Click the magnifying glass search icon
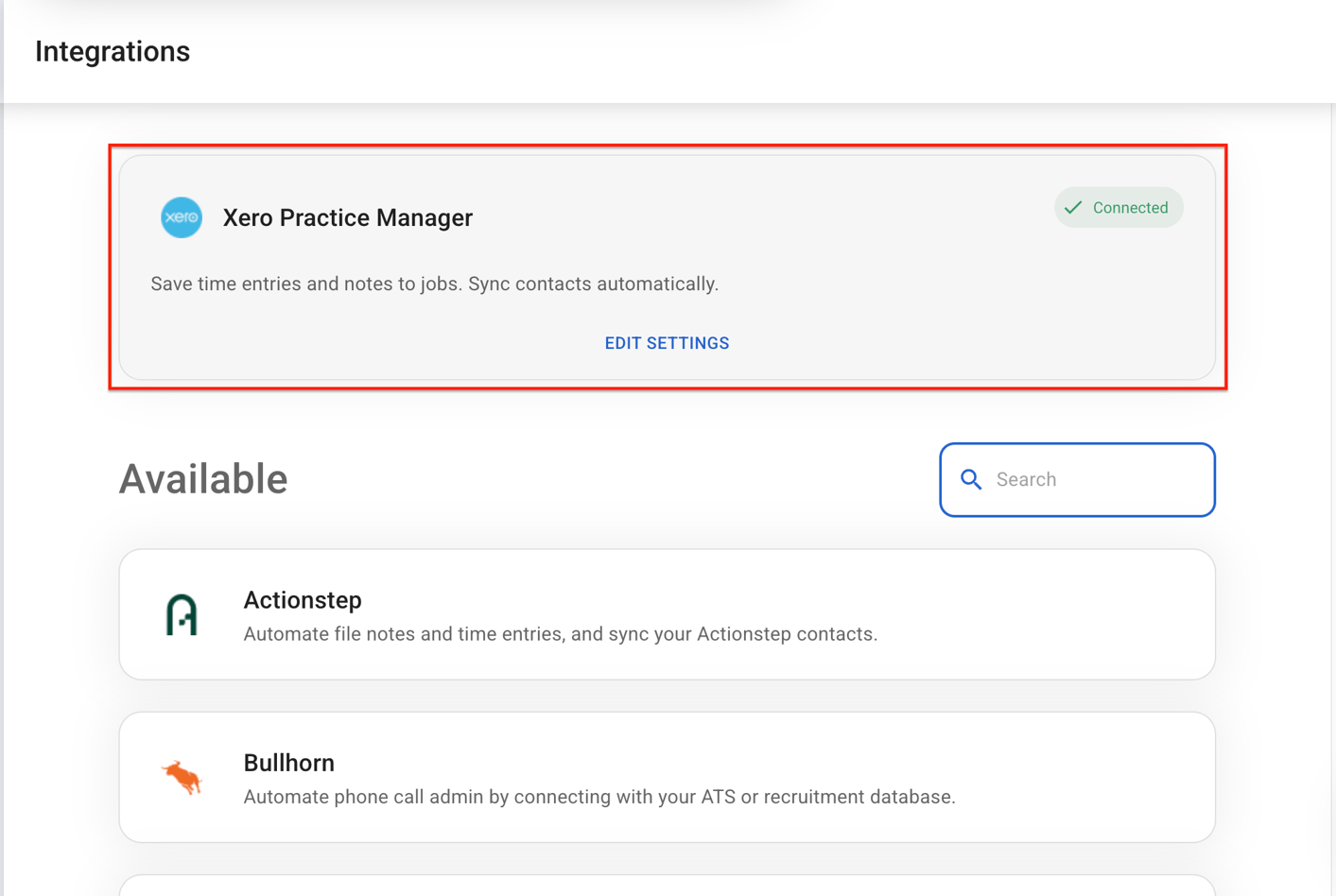Viewport: 1336px width, 896px height. (x=971, y=479)
